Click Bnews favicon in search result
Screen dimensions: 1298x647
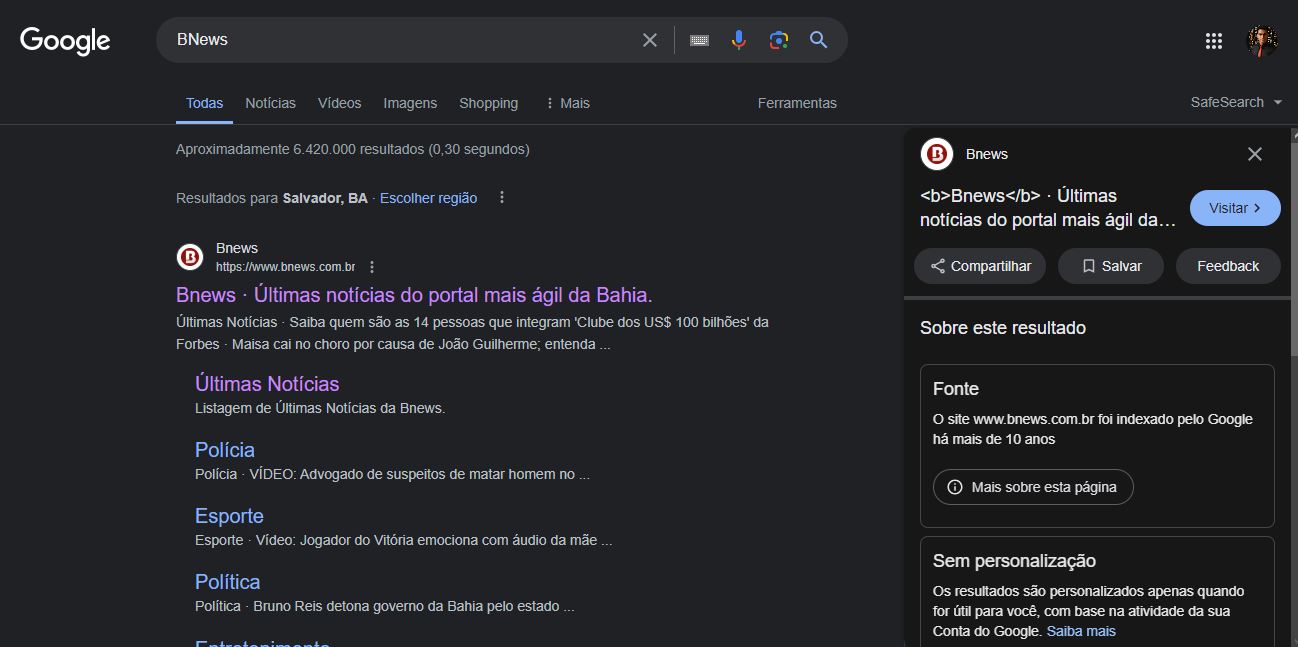coord(190,257)
